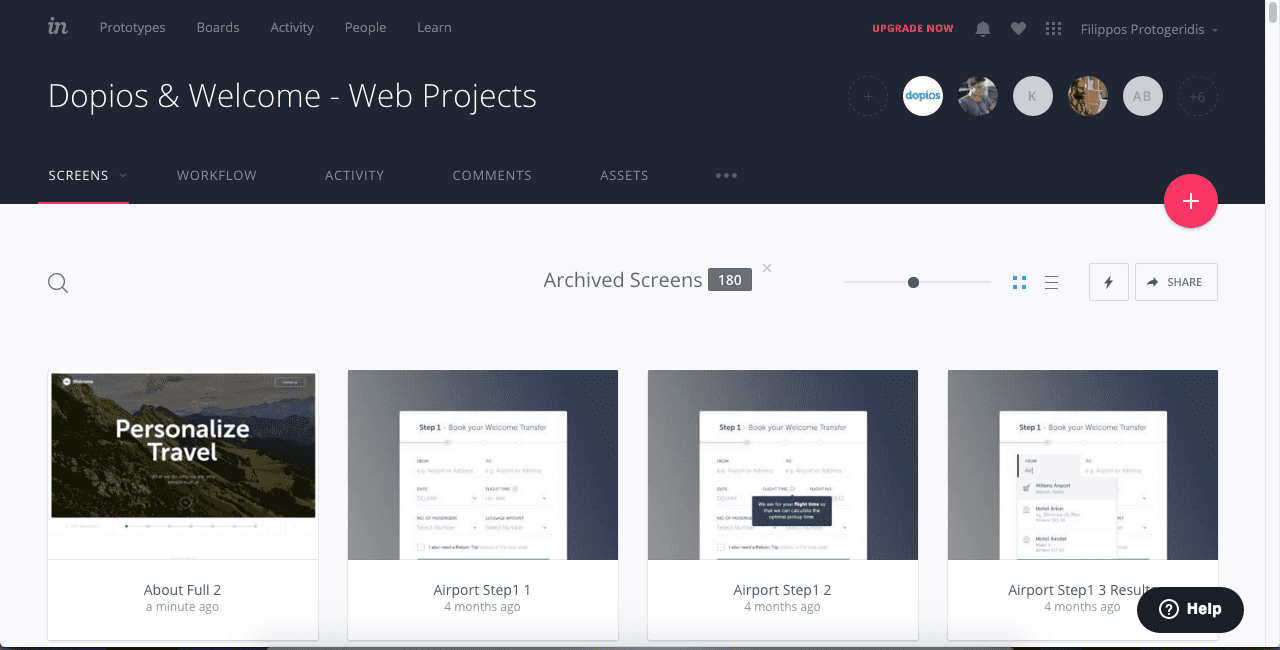Click the pink plus add button
This screenshot has width=1280, height=650.
[x=1190, y=201]
